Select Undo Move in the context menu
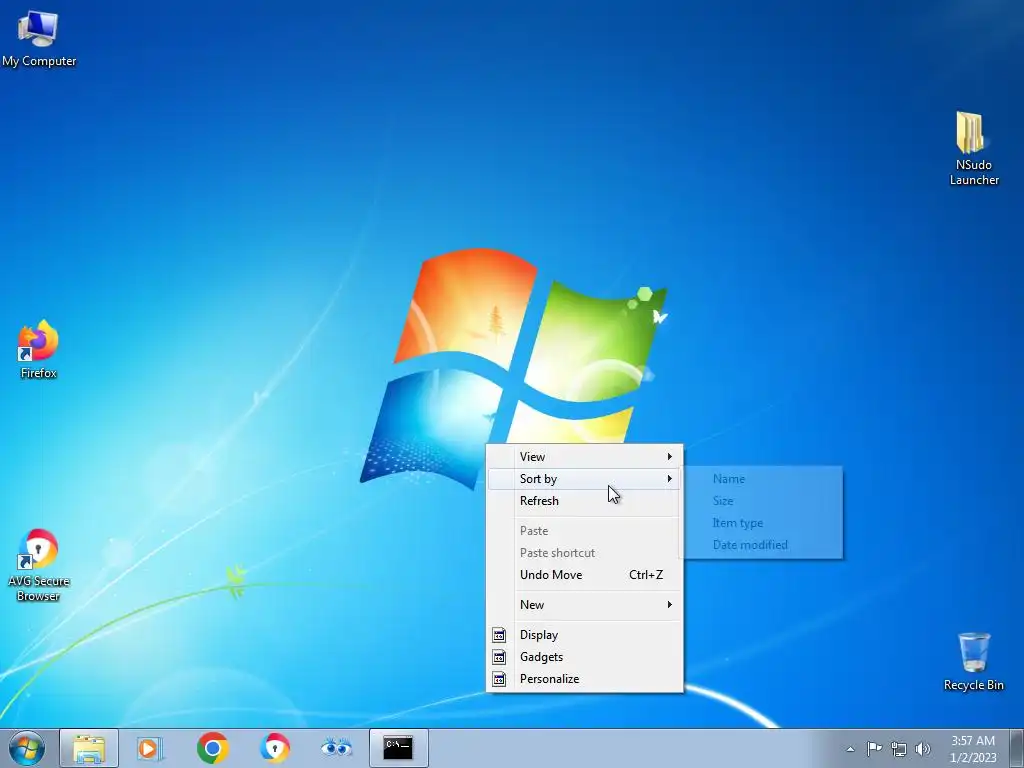 (x=585, y=575)
